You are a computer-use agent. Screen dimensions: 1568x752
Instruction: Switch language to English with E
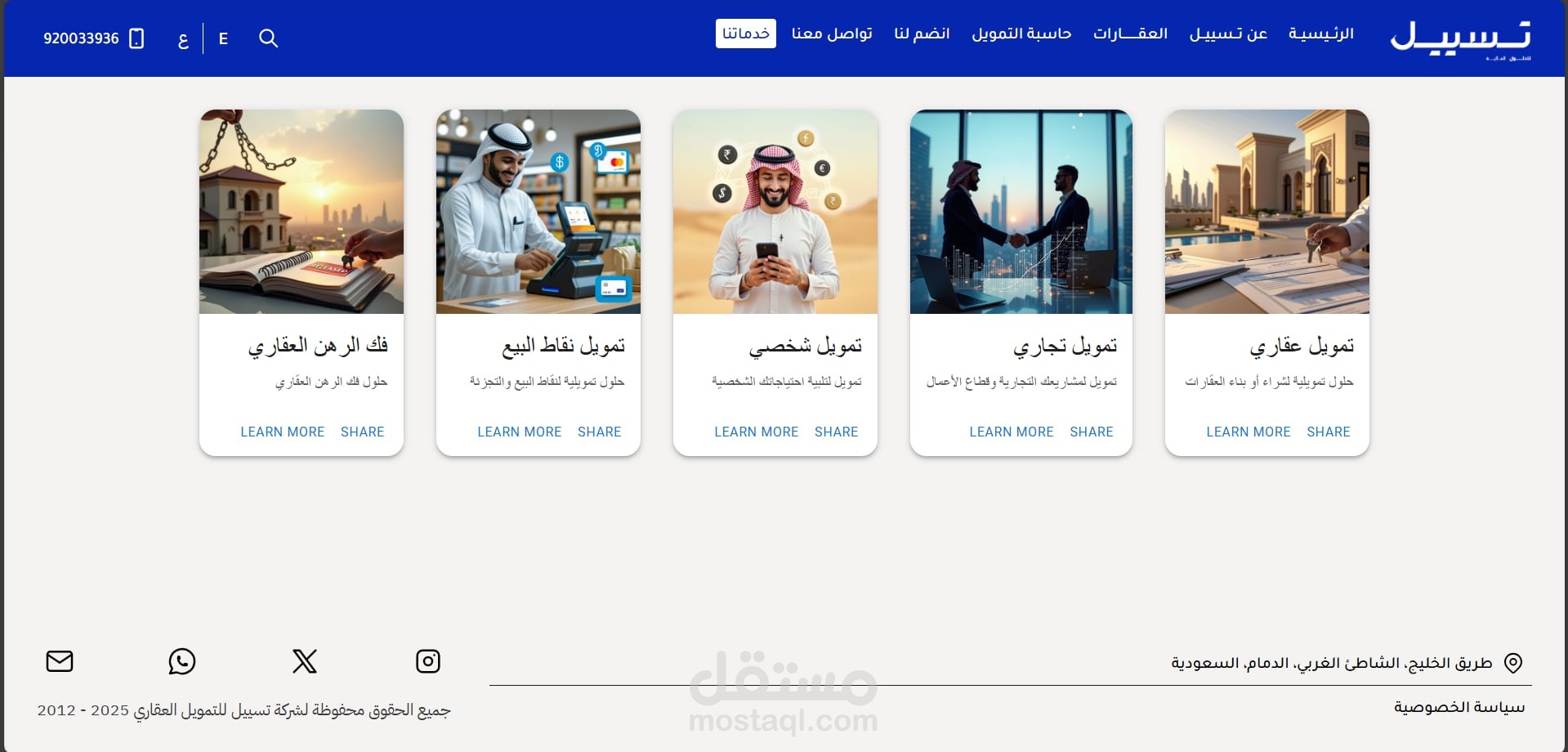(x=223, y=38)
